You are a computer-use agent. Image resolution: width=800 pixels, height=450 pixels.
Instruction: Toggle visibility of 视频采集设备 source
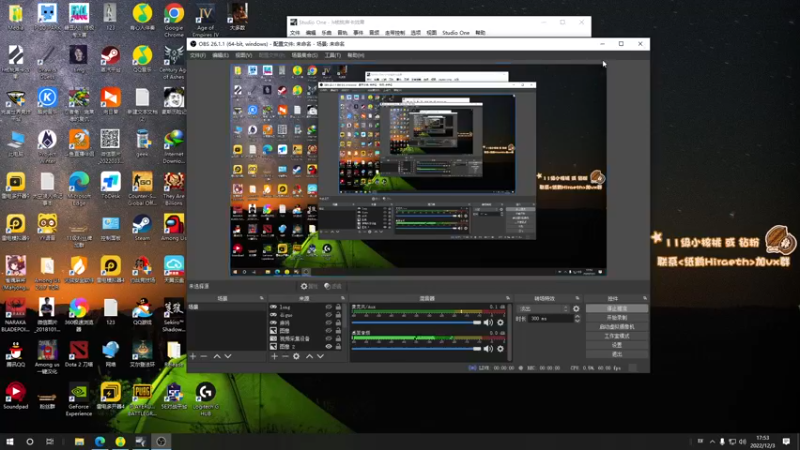pos(329,338)
